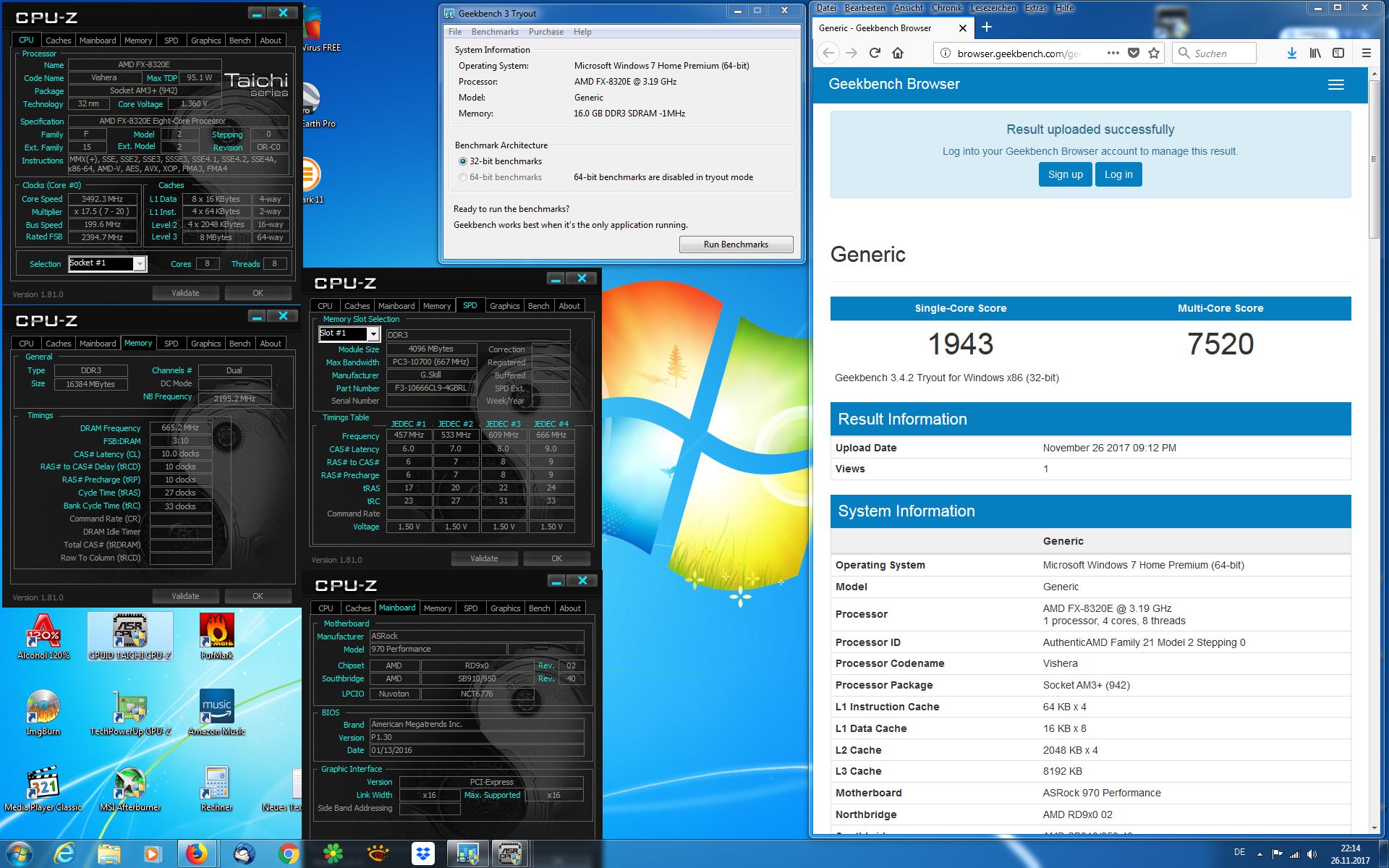Switch to Caches tab in top CPU-Z window
Viewport: 1389px width, 868px height.
pyautogui.click(x=59, y=41)
